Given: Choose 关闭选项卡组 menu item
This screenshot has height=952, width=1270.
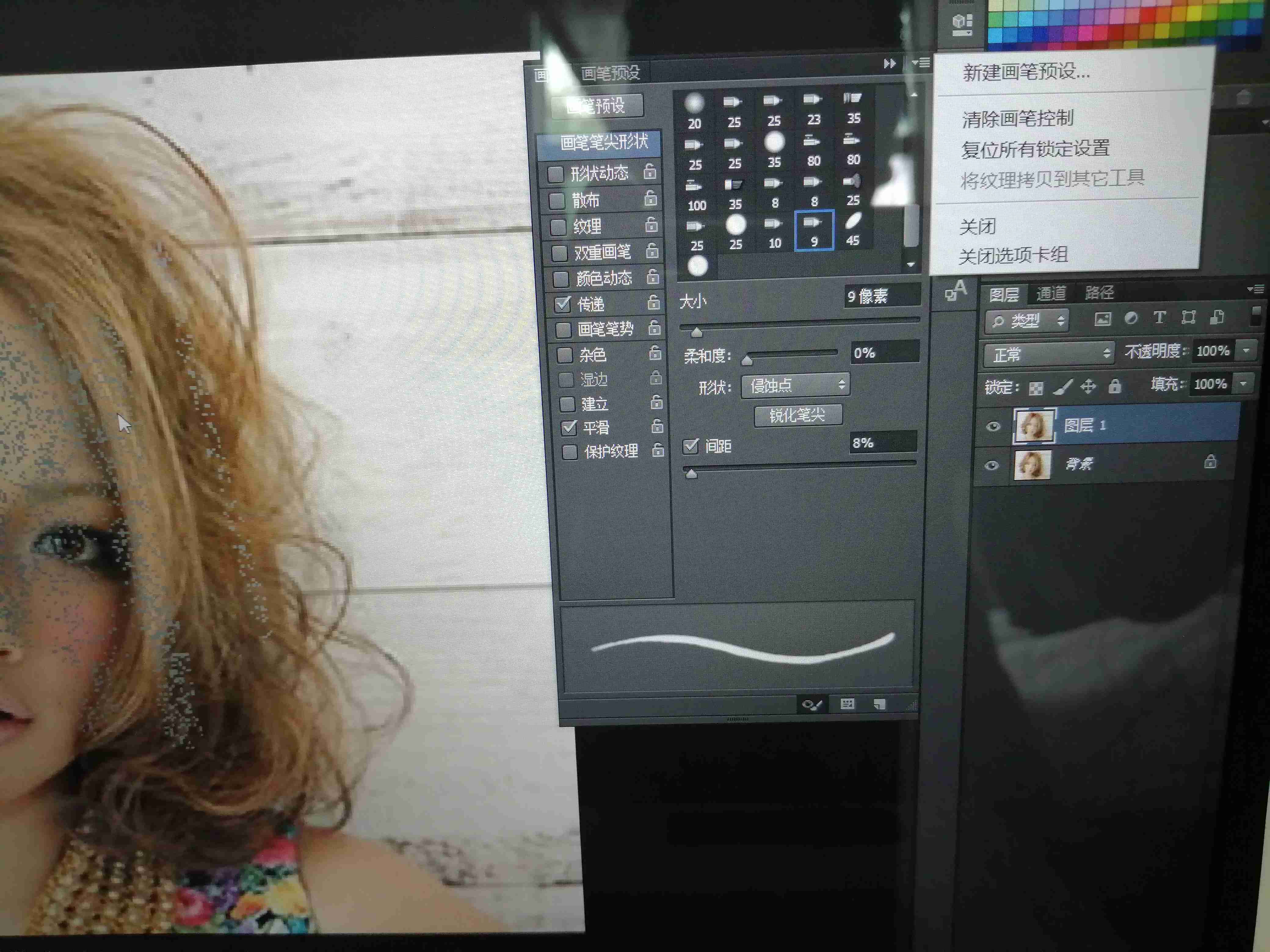Looking at the screenshot, I should point(1013,255).
